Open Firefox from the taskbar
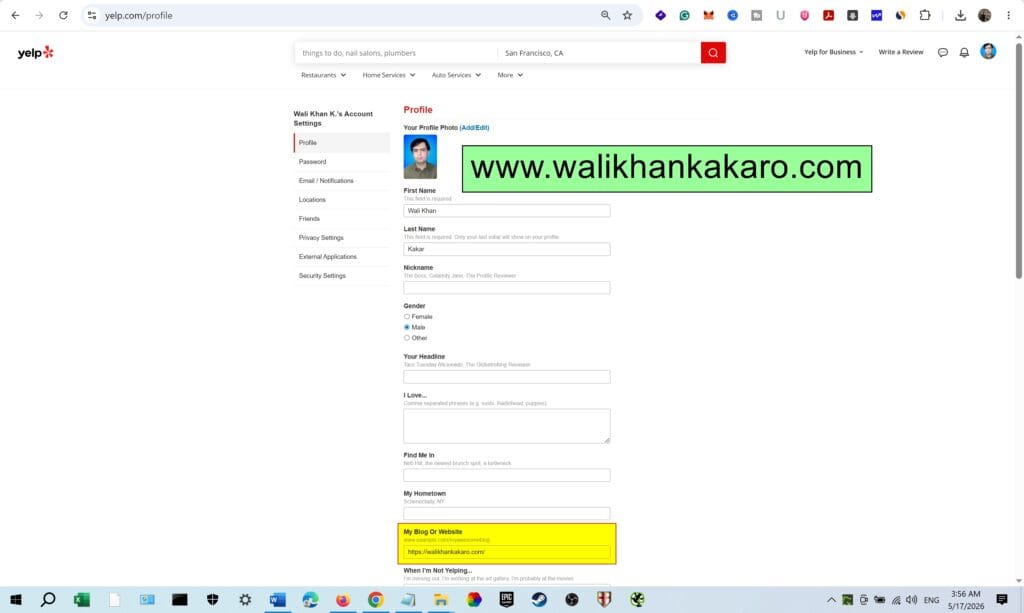The width and height of the screenshot is (1024, 613). (x=343, y=599)
